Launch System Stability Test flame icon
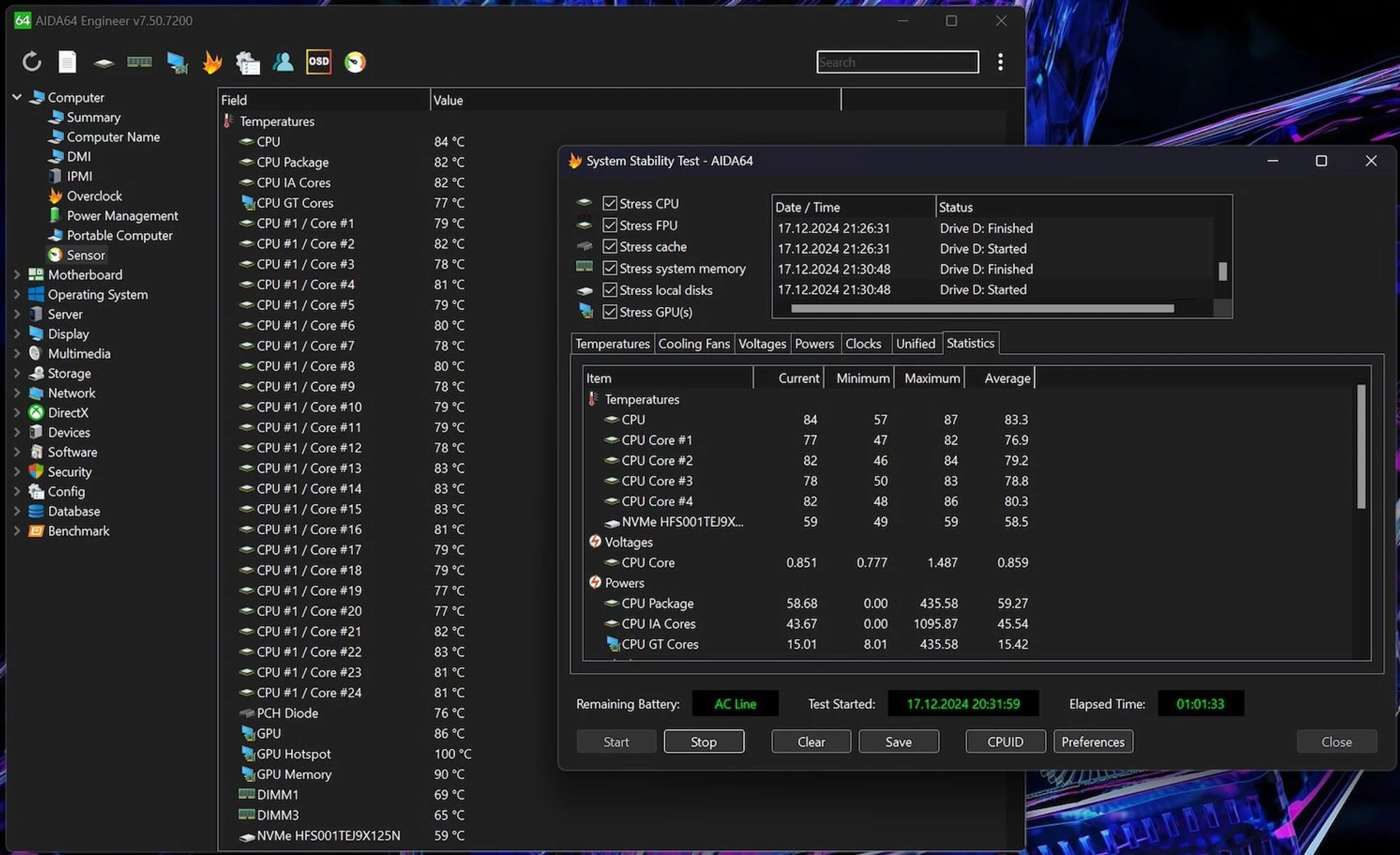This screenshot has width=1400, height=855. [x=211, y=62]
